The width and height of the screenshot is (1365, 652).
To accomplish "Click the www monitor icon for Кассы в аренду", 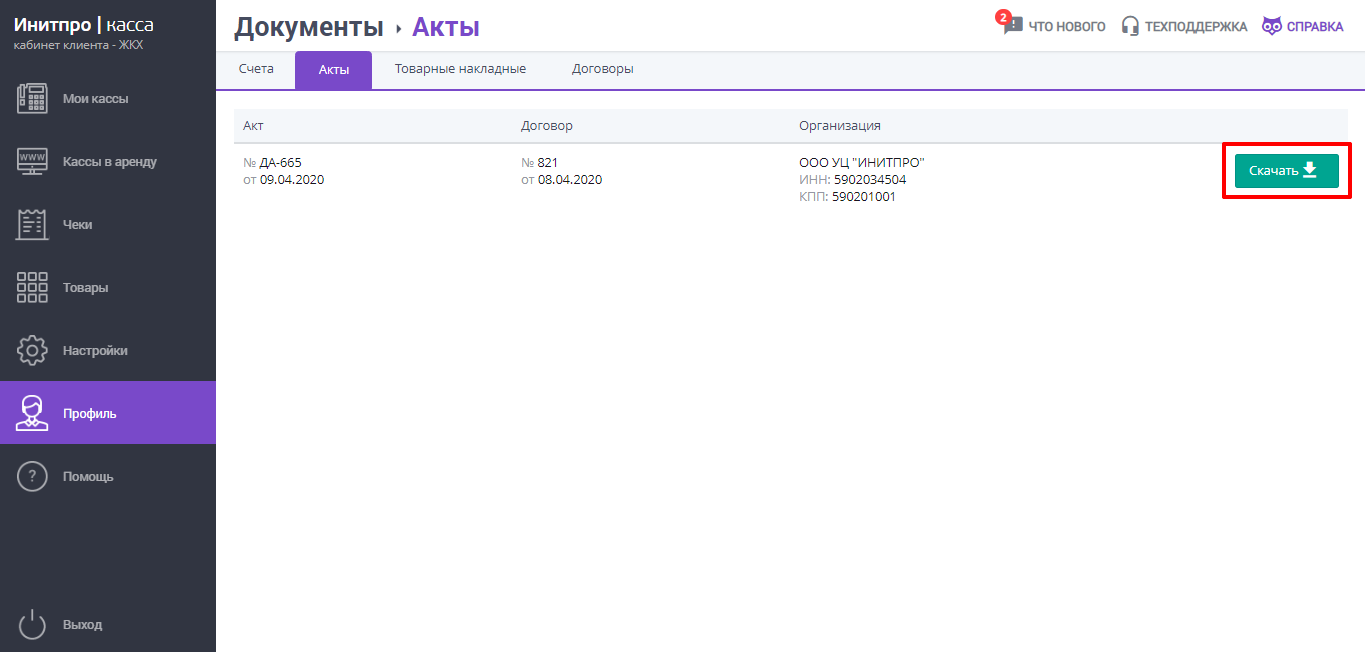I will click(x=32, y=161).
